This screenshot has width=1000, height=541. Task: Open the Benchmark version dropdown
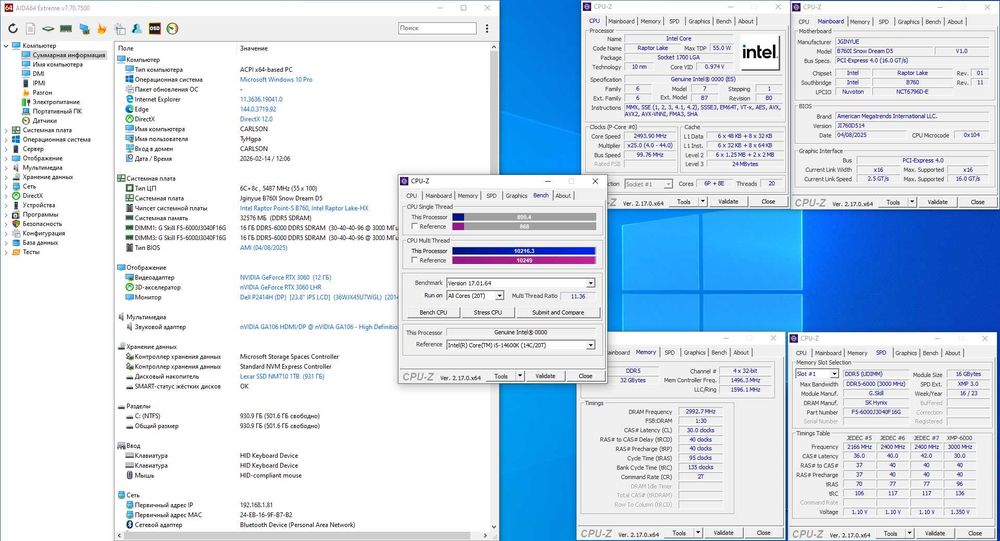click(x=591, y=283)
